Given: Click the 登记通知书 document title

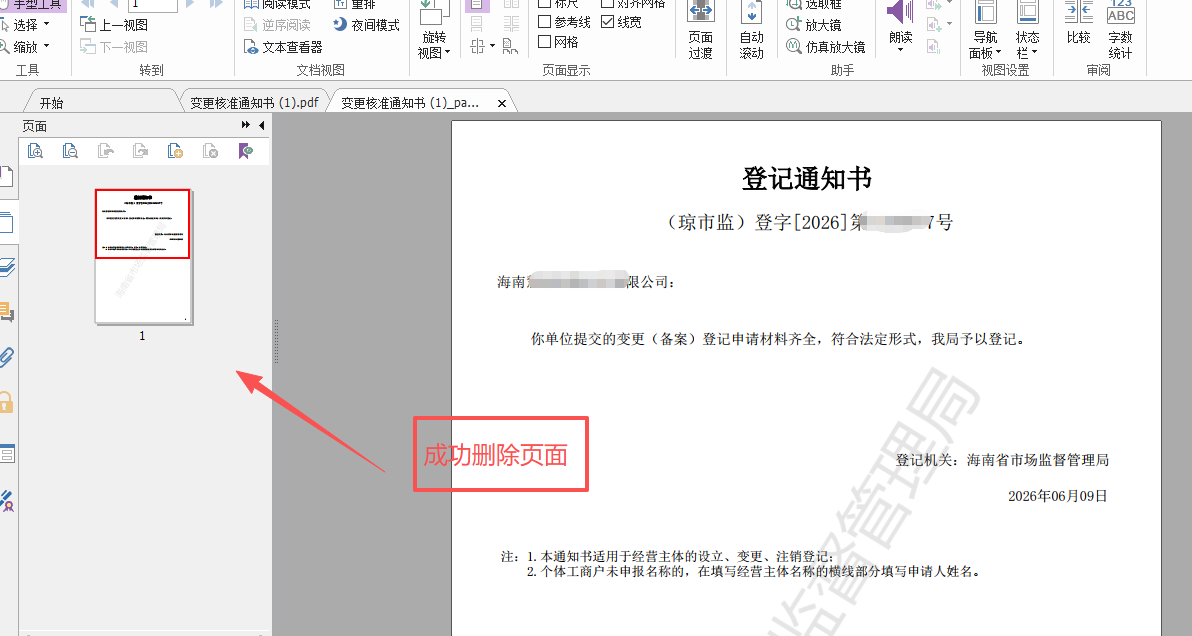Looking at the screenshot, I should pyautogui.click(x=807, y=179).
